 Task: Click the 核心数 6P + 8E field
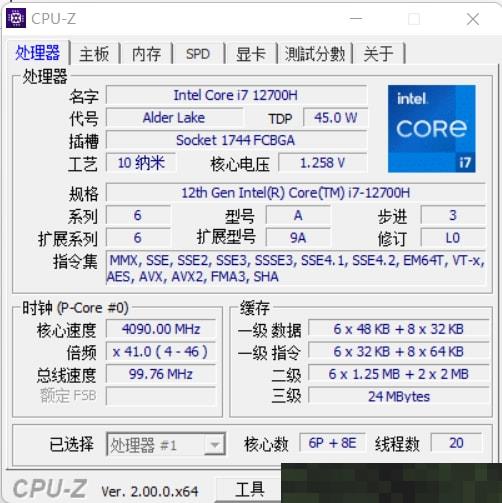(332, 443)
